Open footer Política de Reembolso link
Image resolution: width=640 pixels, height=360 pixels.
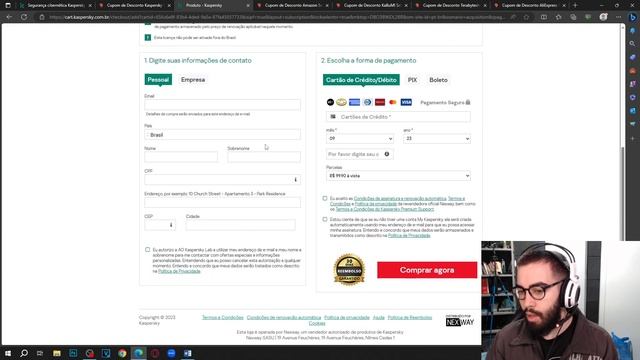point(409,317)
